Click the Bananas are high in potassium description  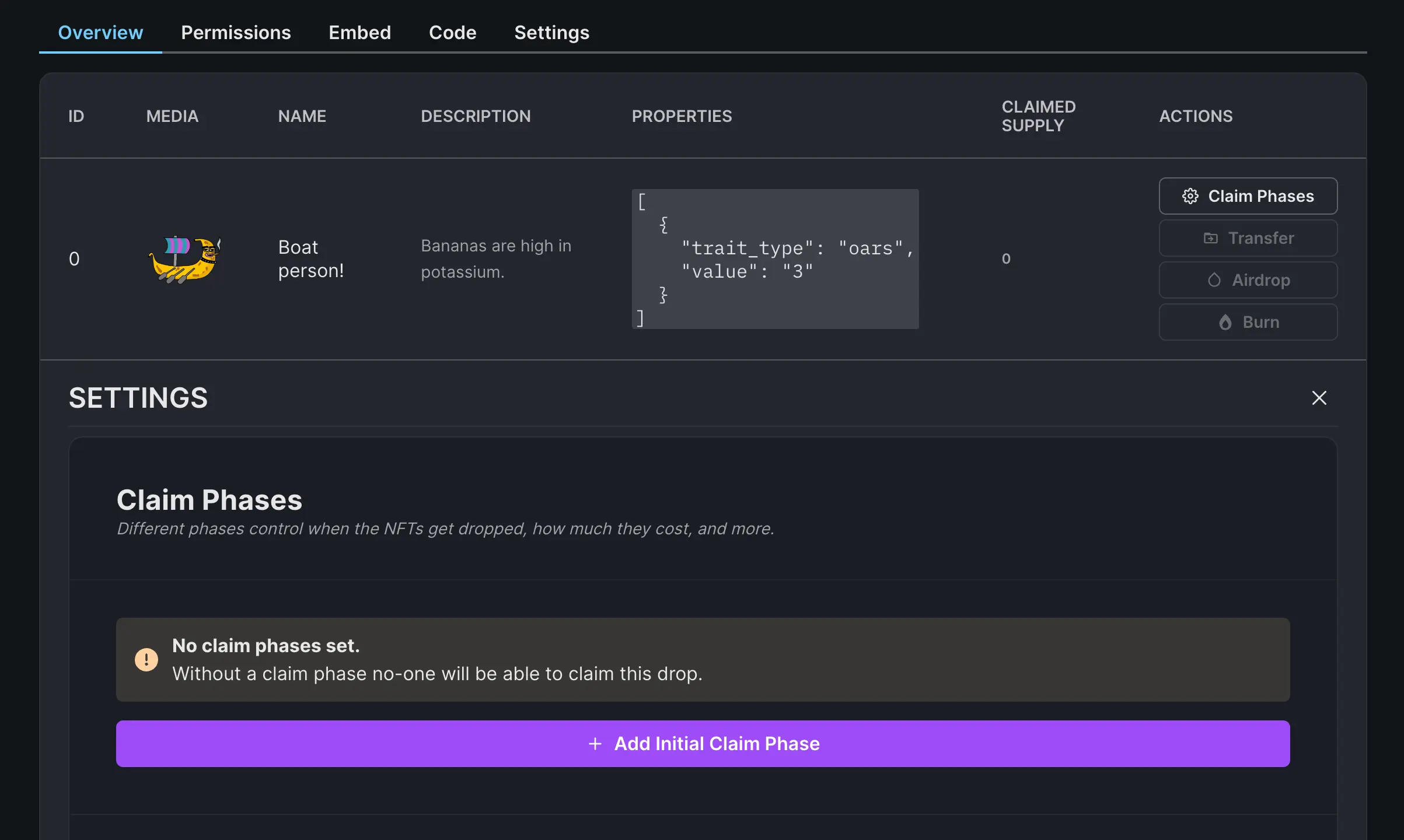(x=495, y=259)
